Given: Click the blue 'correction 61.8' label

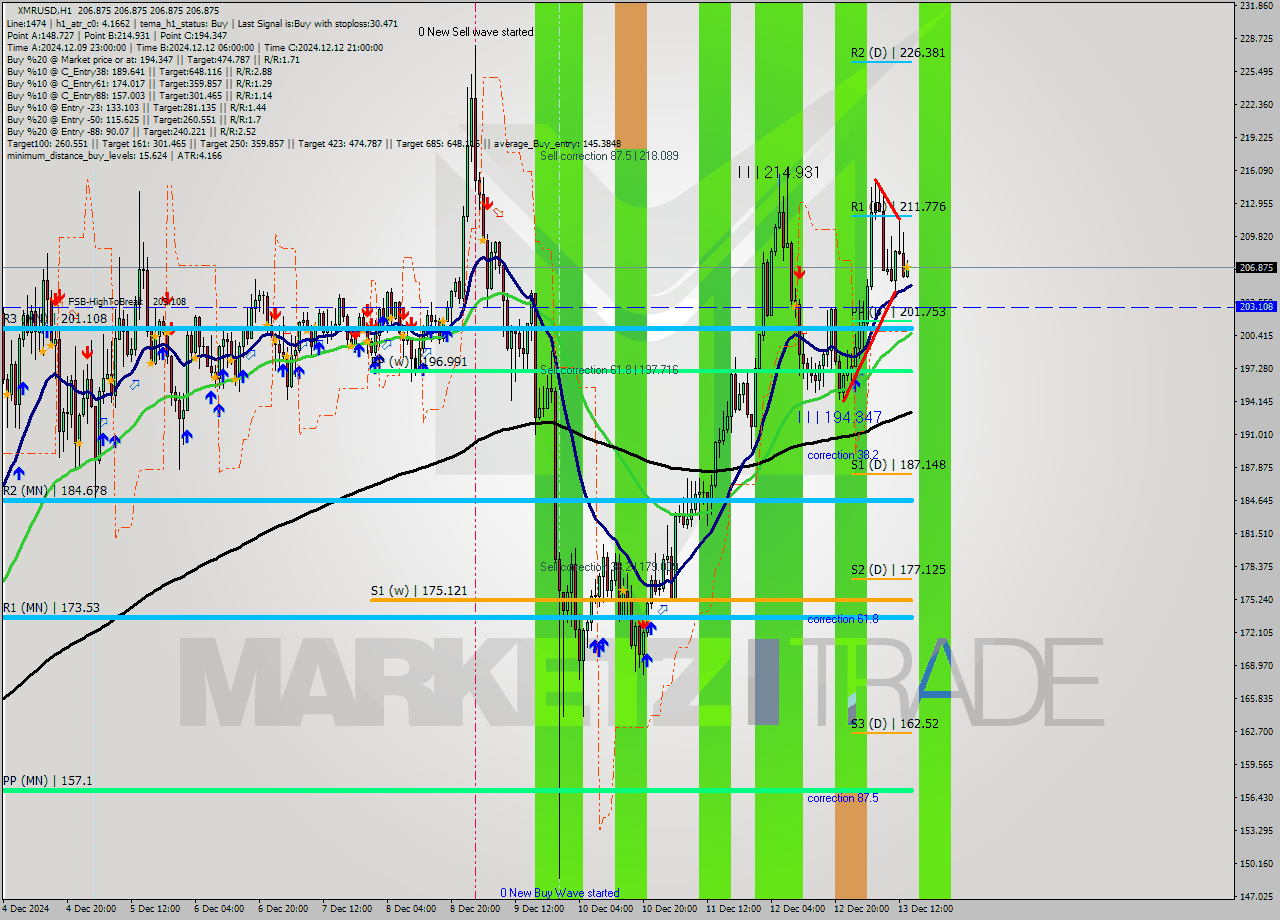Looking at the screenshot, I should 843,619.
